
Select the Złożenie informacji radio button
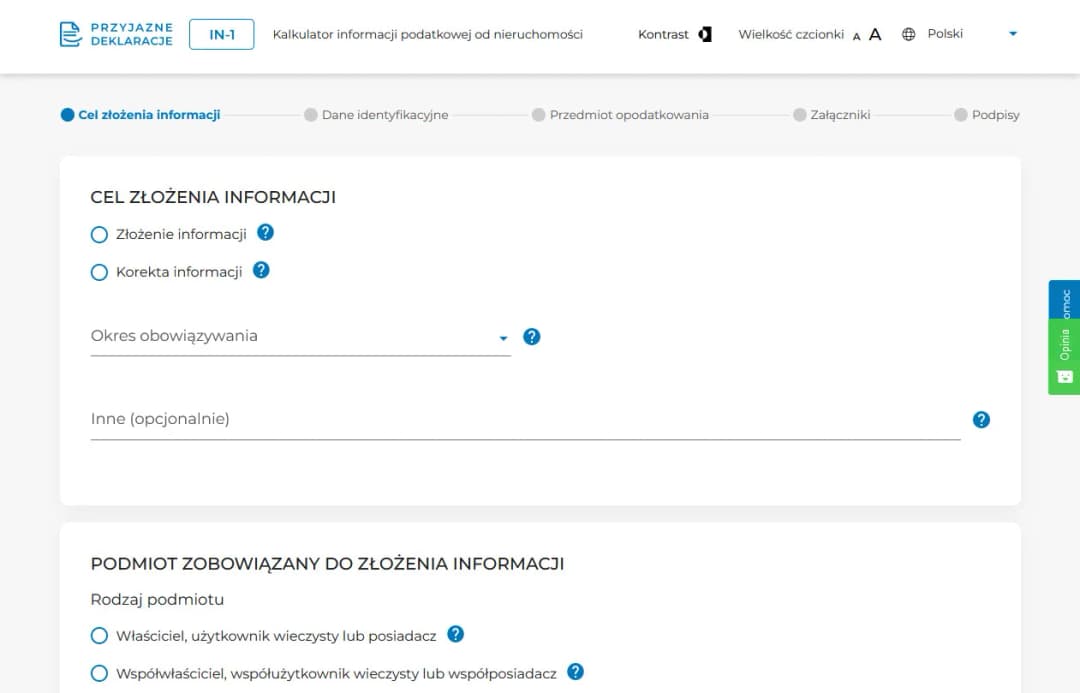tap(99, 234)
